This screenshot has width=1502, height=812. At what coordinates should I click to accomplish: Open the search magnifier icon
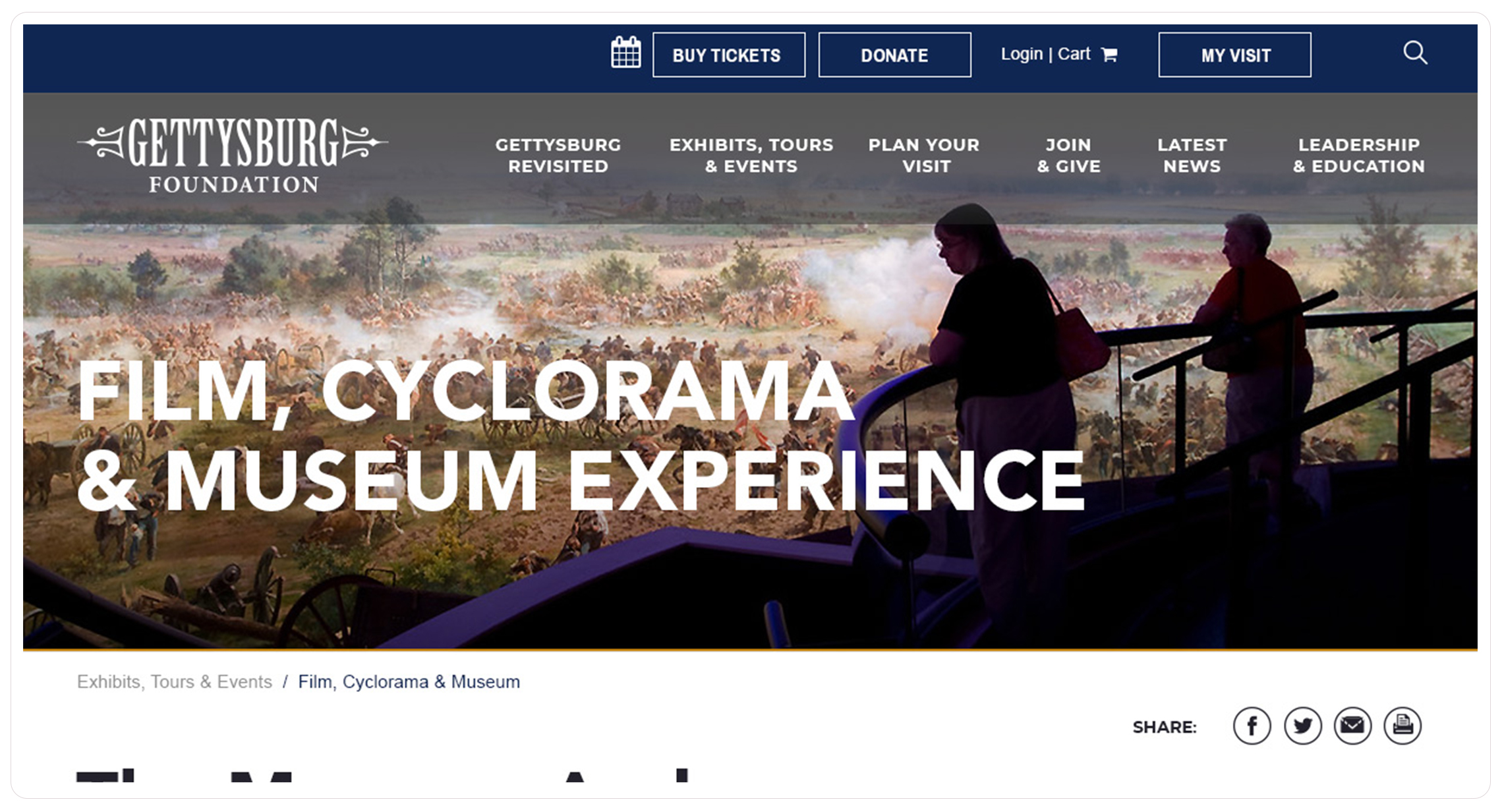(1414, 53)
